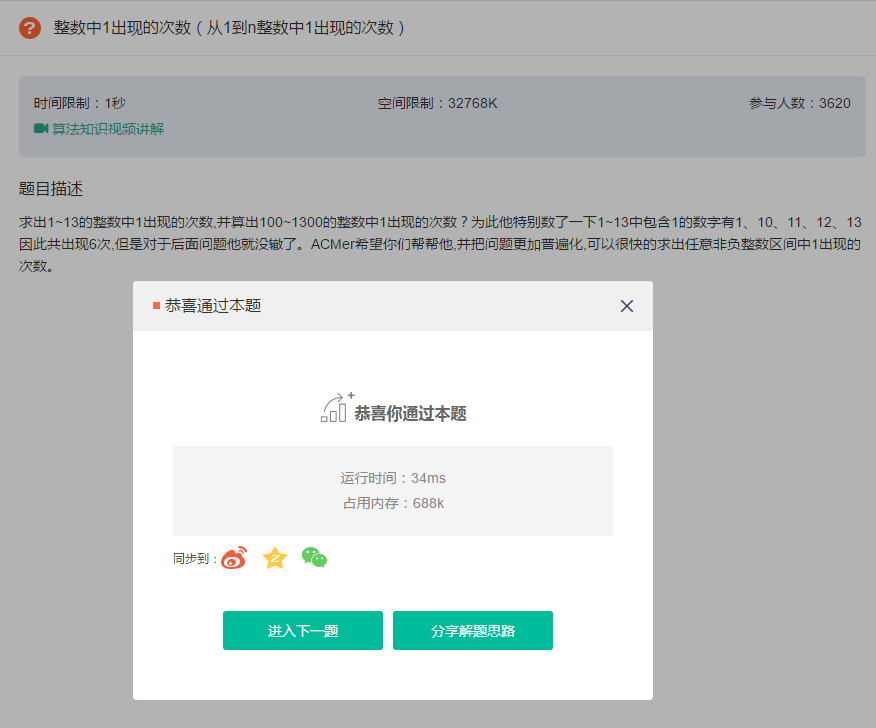The width and height of the screenshot is (876, 728).
Task: Click the 分享解题思路 button
Action: 472,630
